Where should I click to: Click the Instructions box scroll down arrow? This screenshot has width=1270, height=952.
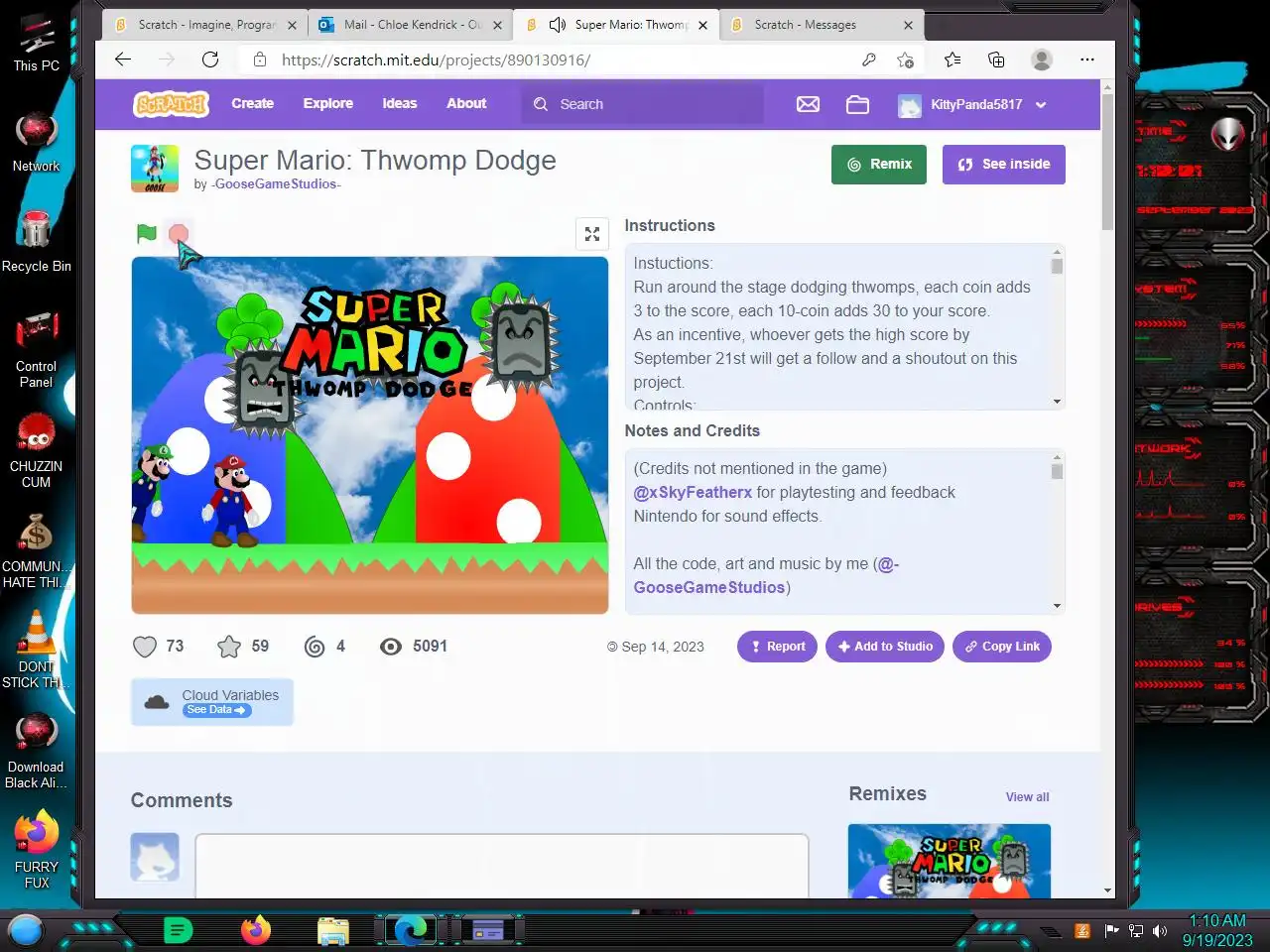1057,402
